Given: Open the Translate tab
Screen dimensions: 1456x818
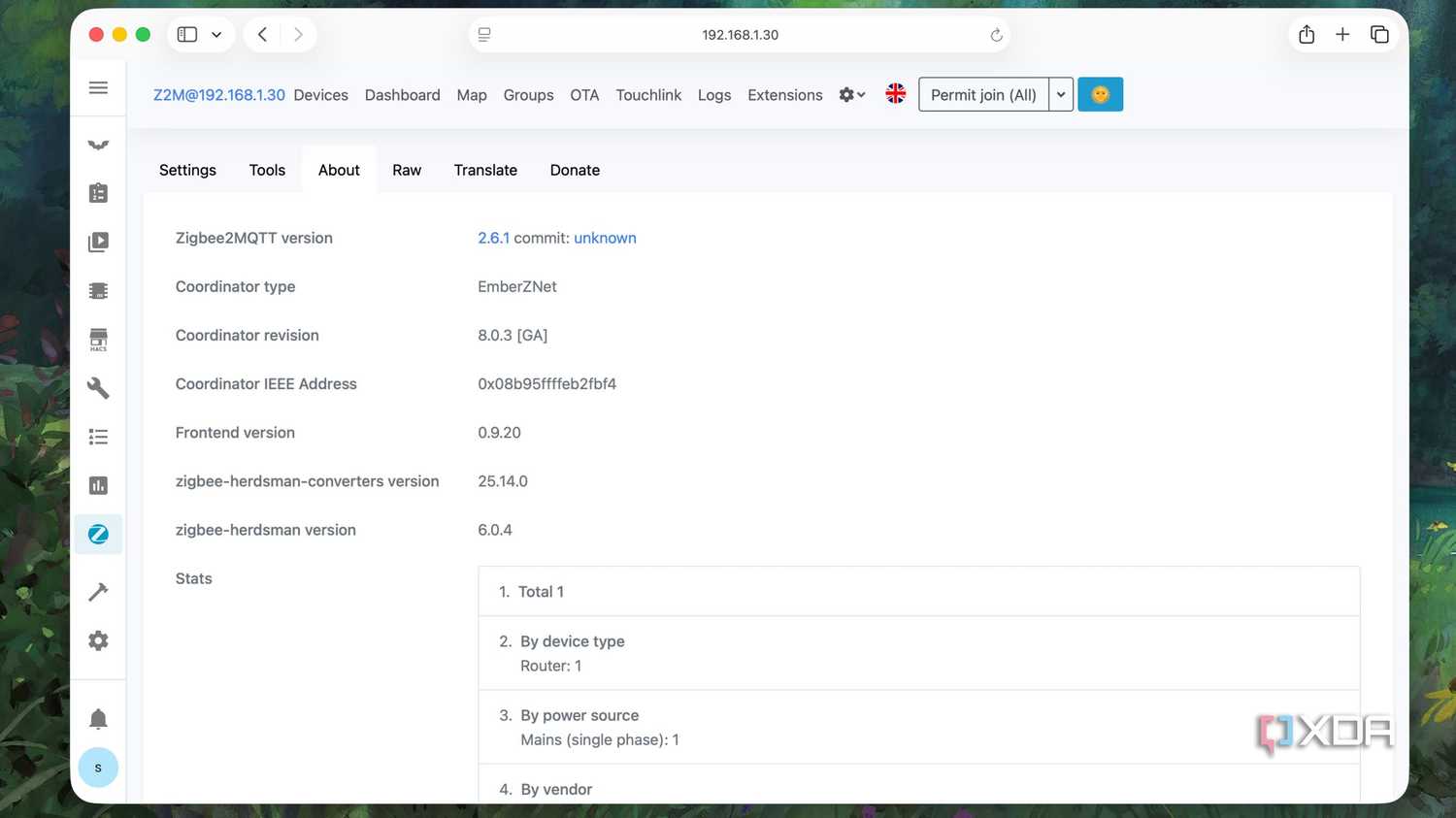Looking at the screenshot, I should tap(485, 170).
